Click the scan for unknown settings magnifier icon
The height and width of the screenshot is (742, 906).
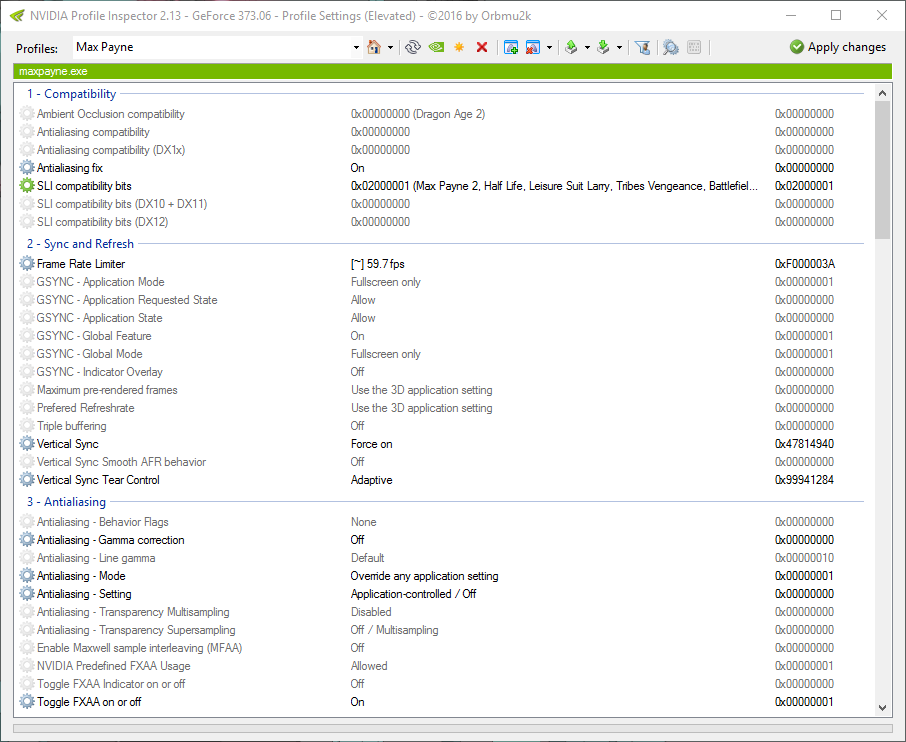pyautogui.click(x=670, y=47)
